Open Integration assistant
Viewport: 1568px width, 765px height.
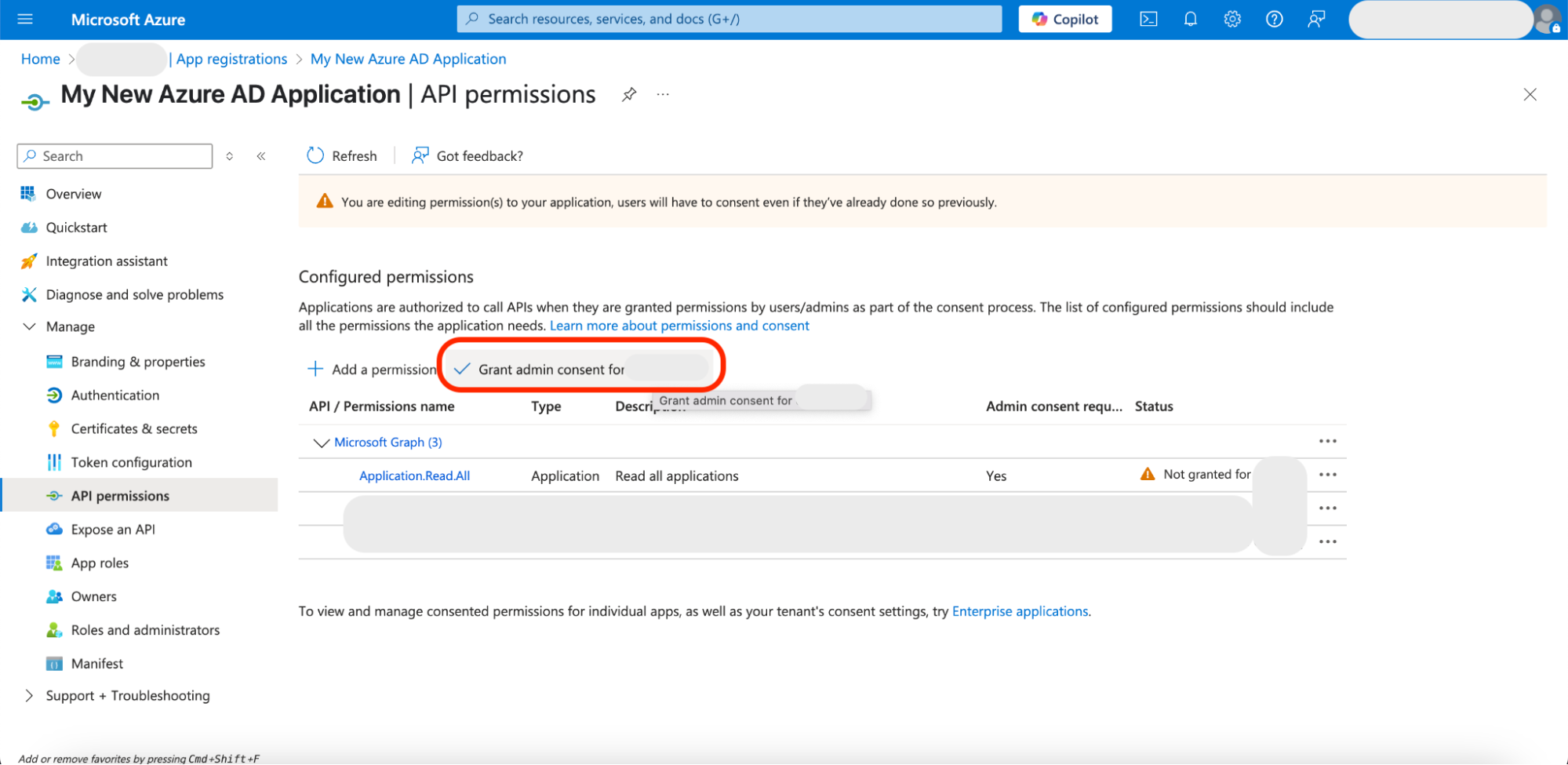pyautogui.click(x=107, y=261)
